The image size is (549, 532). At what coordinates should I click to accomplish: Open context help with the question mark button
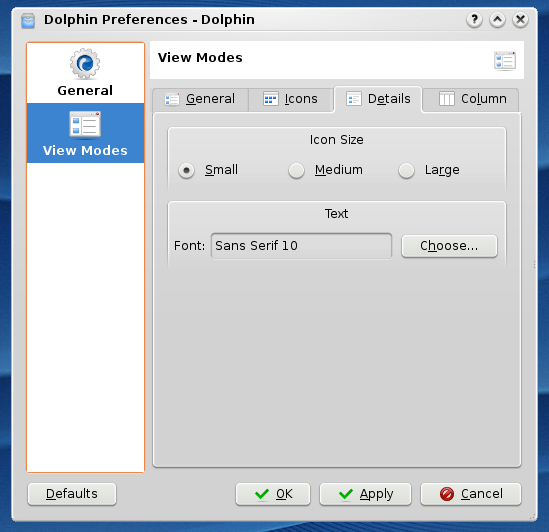pyautogui.click(x=474, y=20)
